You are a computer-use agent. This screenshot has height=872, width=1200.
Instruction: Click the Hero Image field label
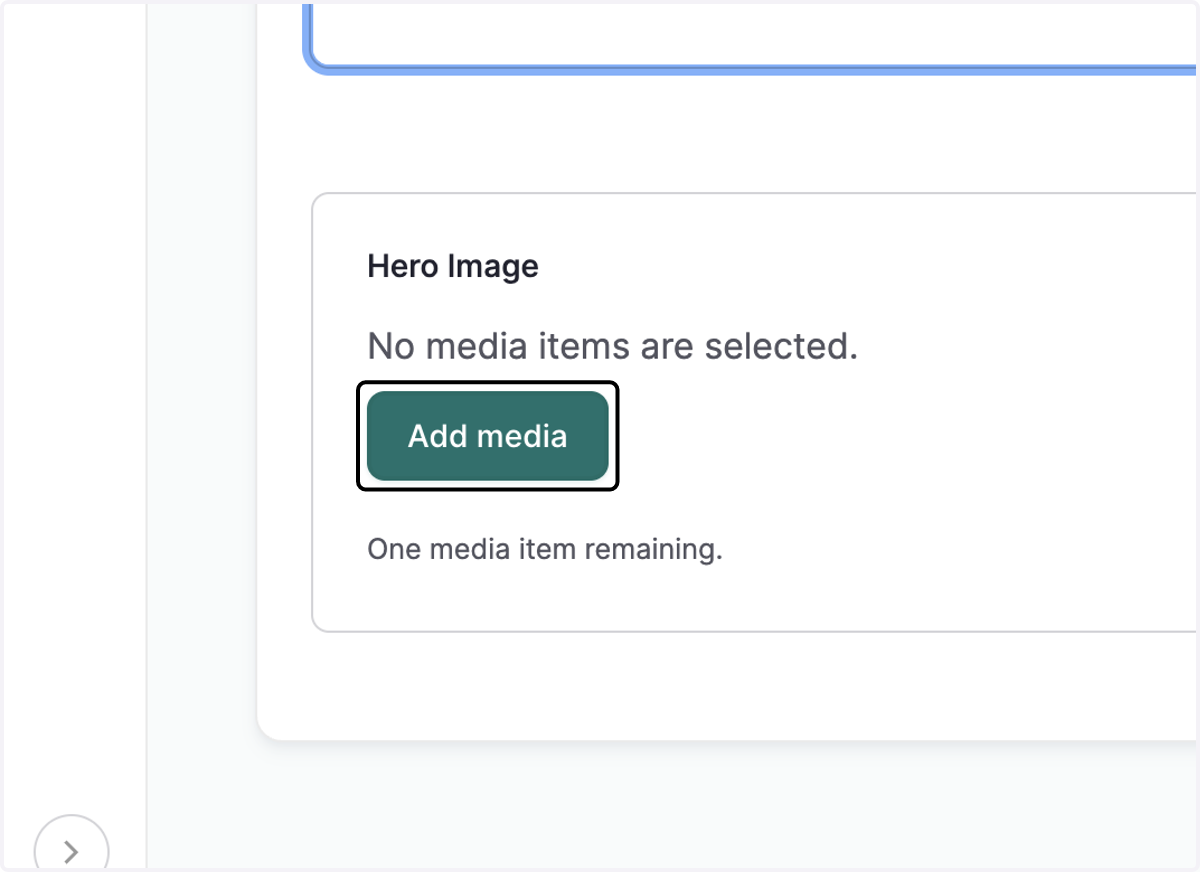[x=453, y=266]
